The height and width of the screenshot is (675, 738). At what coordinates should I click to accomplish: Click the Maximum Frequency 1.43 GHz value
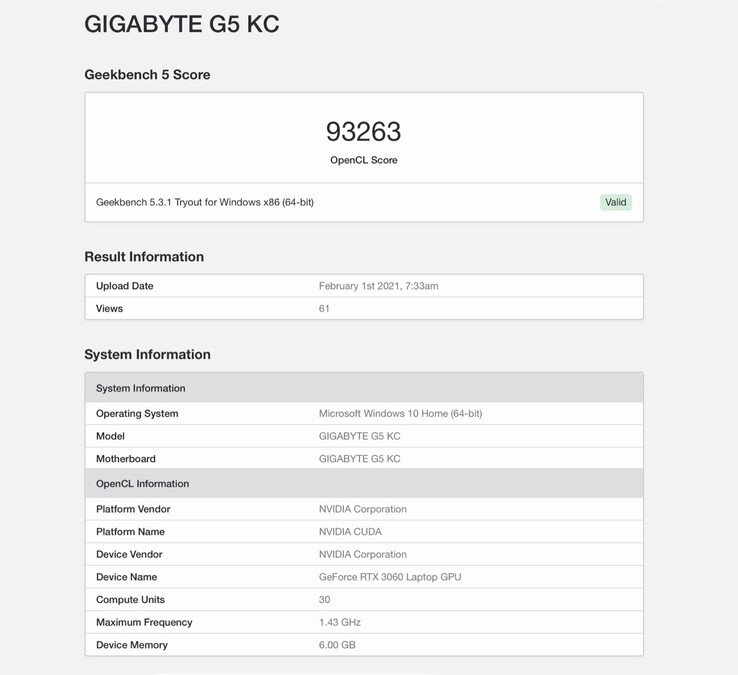click(339, 622)
